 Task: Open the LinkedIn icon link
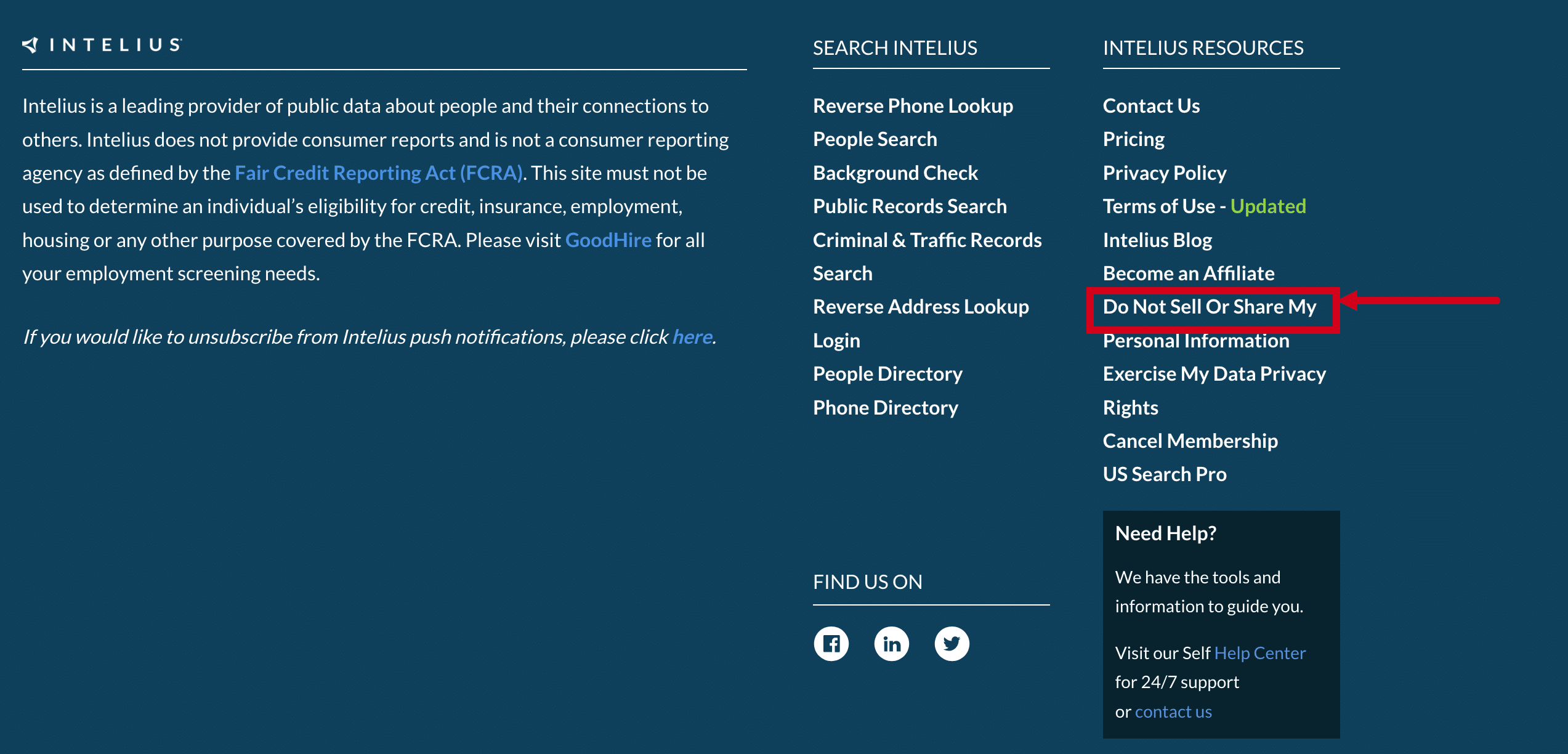[x=891, y=644]
